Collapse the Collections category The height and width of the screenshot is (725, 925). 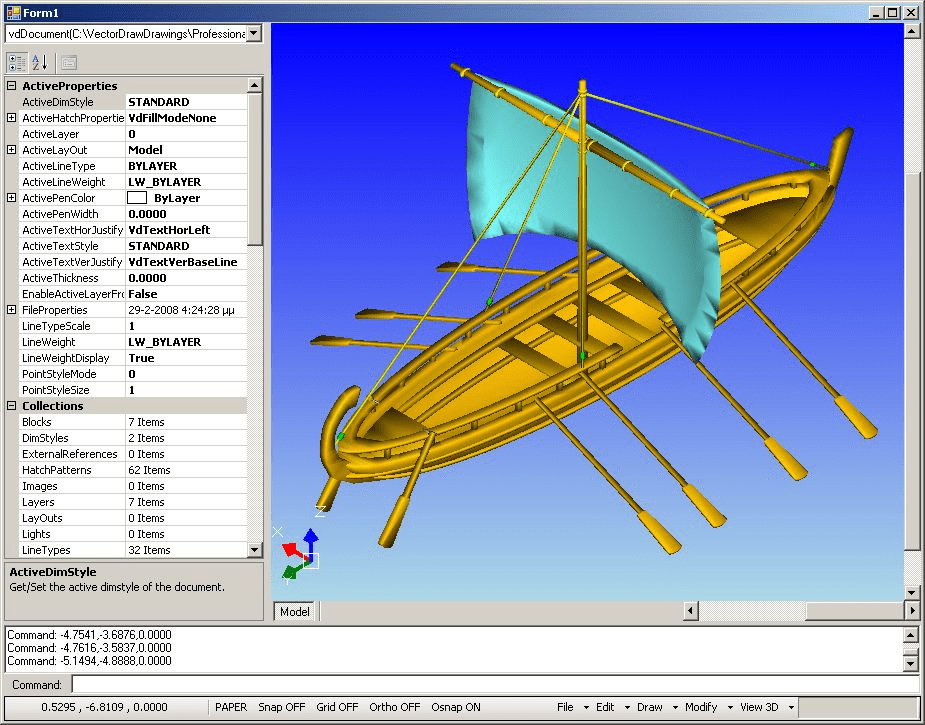(10, 405)
